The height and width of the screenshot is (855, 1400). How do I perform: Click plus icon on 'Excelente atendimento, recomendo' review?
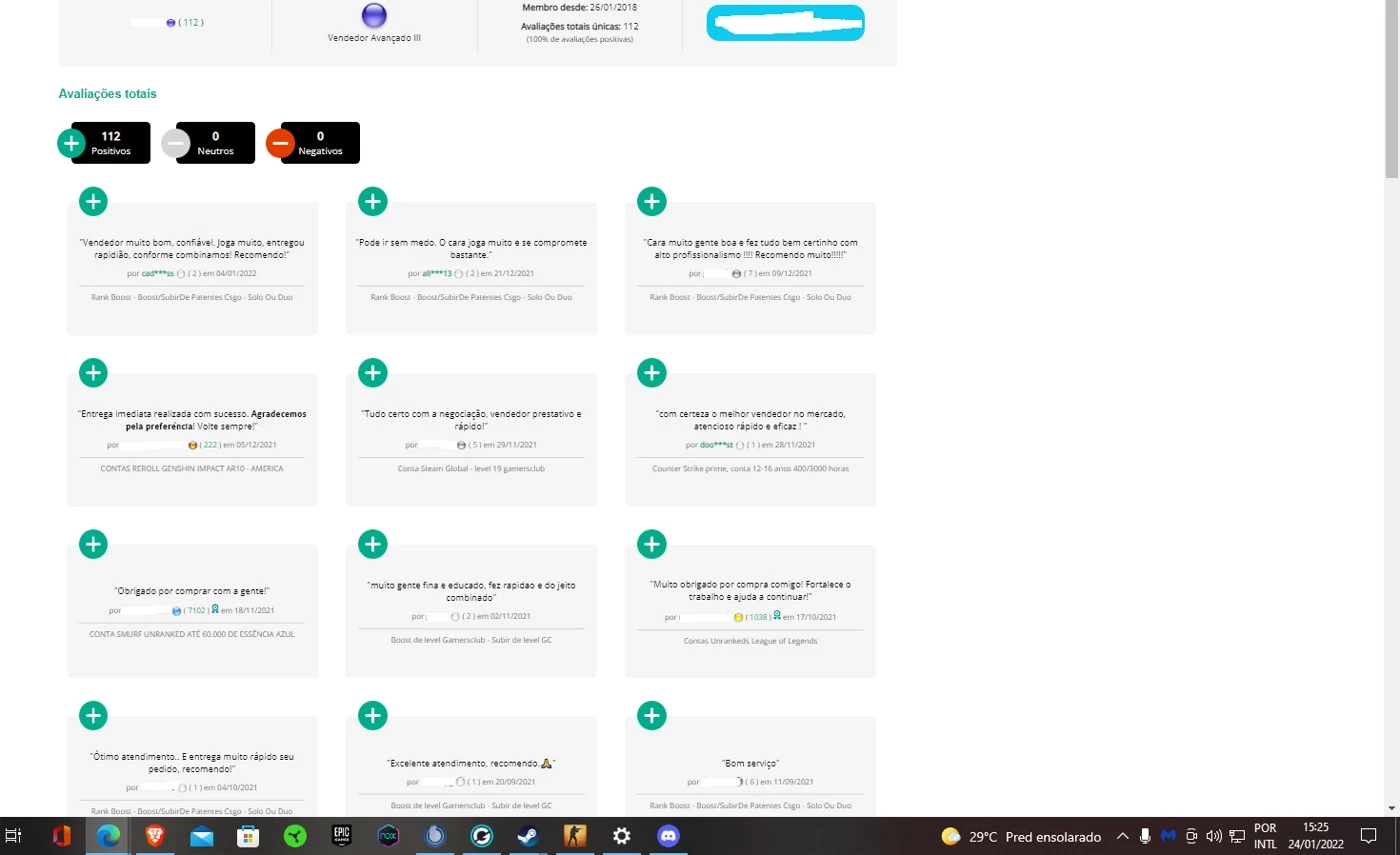click(x=372, y=716)
